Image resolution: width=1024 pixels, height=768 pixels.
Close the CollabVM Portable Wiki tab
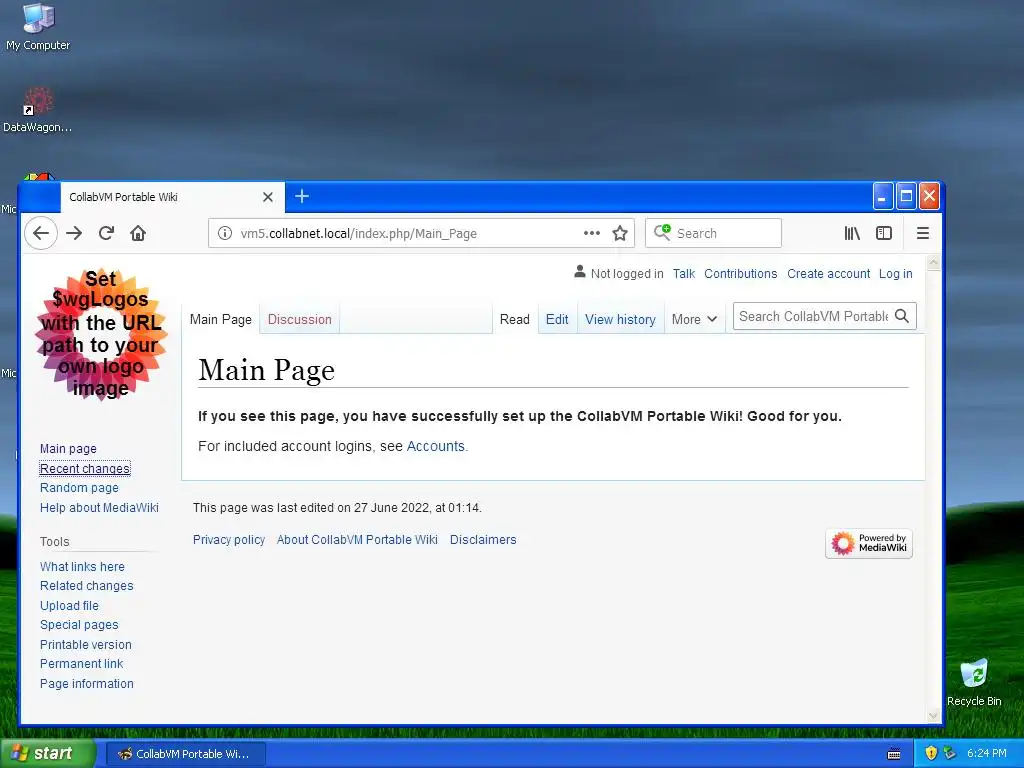[268, 197]
